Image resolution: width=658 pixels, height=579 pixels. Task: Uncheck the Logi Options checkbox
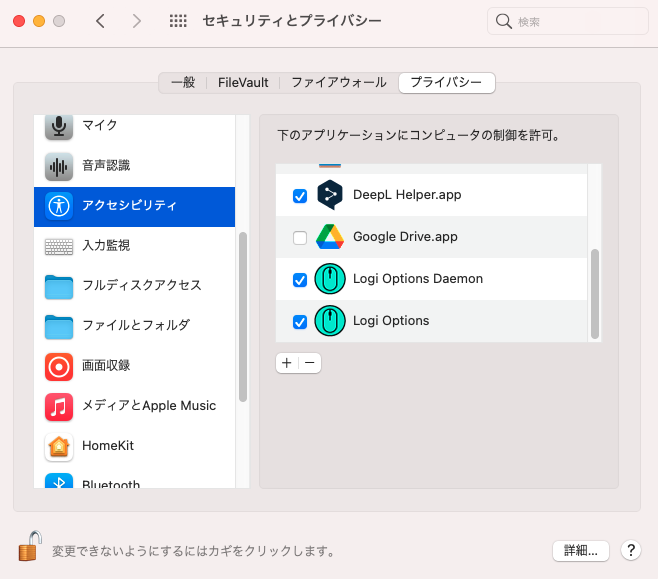click(x=300, y=322)
